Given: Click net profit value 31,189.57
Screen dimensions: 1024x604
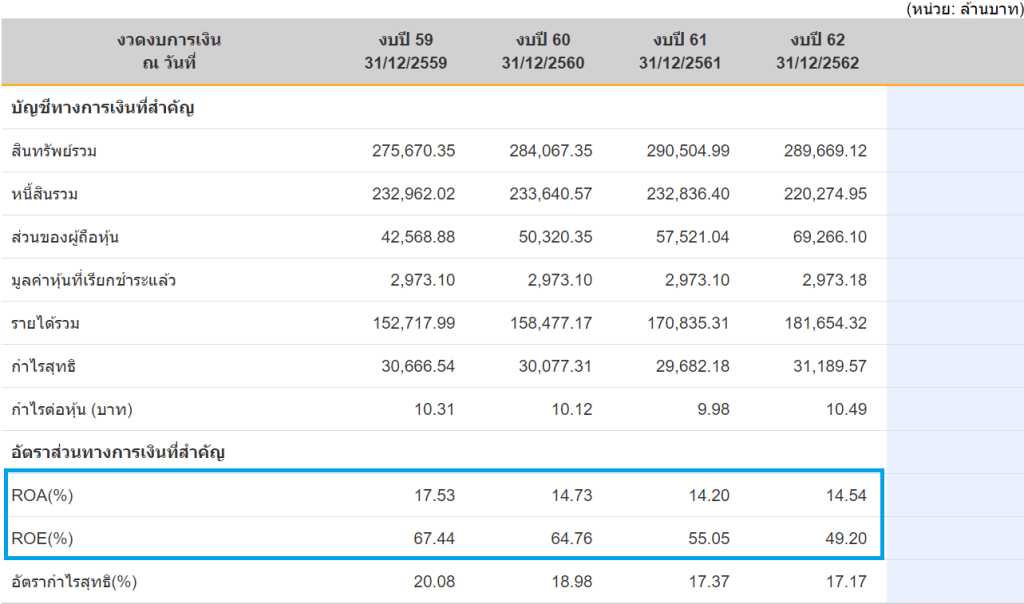Looking at the screenshot, I should coord(825,366).
